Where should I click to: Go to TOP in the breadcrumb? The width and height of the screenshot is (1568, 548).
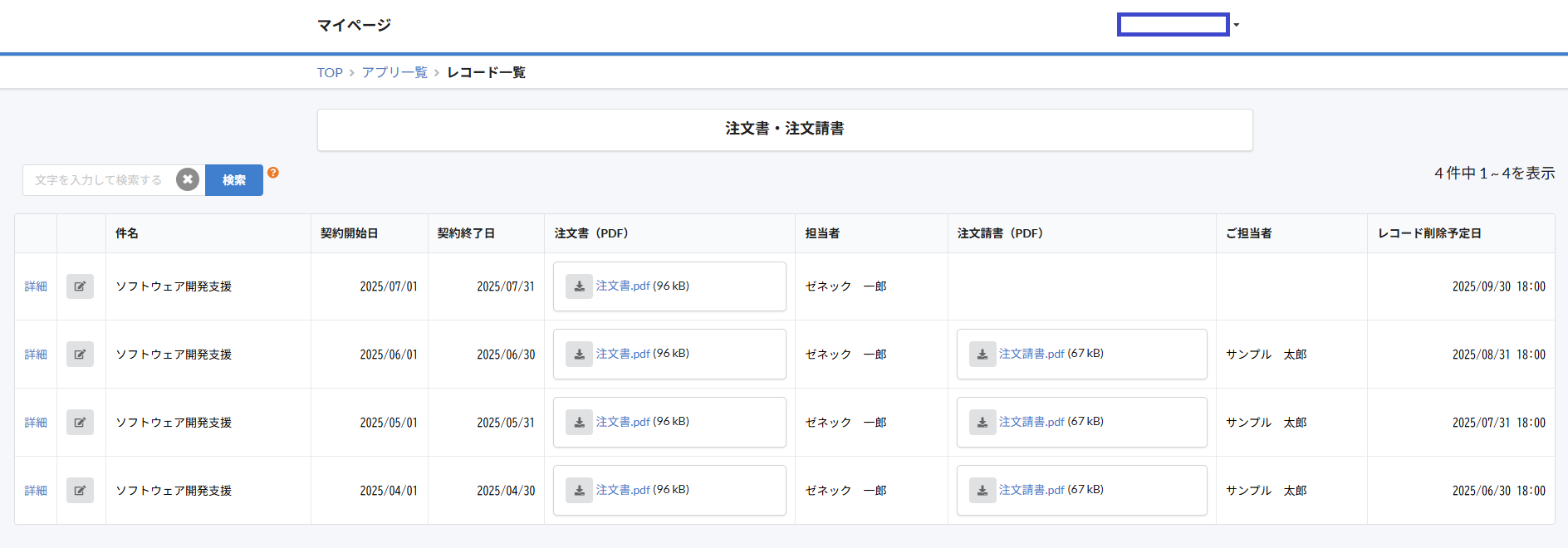[x=330, y=73]
